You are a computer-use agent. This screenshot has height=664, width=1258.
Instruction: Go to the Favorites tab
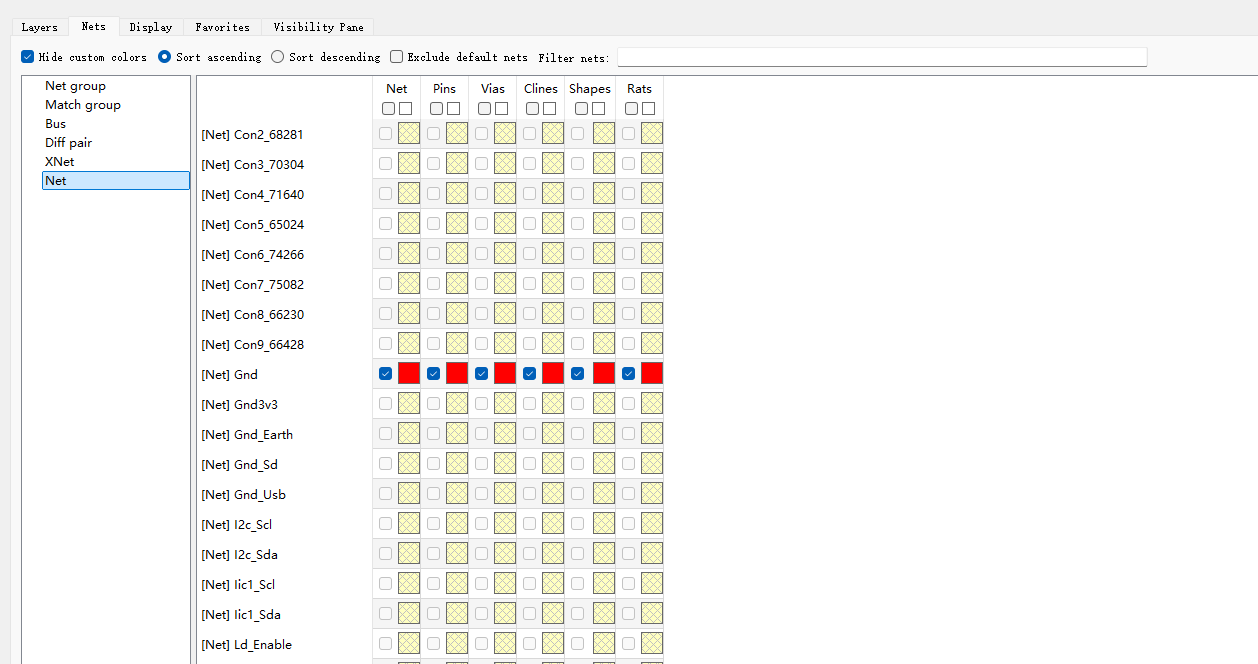222,27
